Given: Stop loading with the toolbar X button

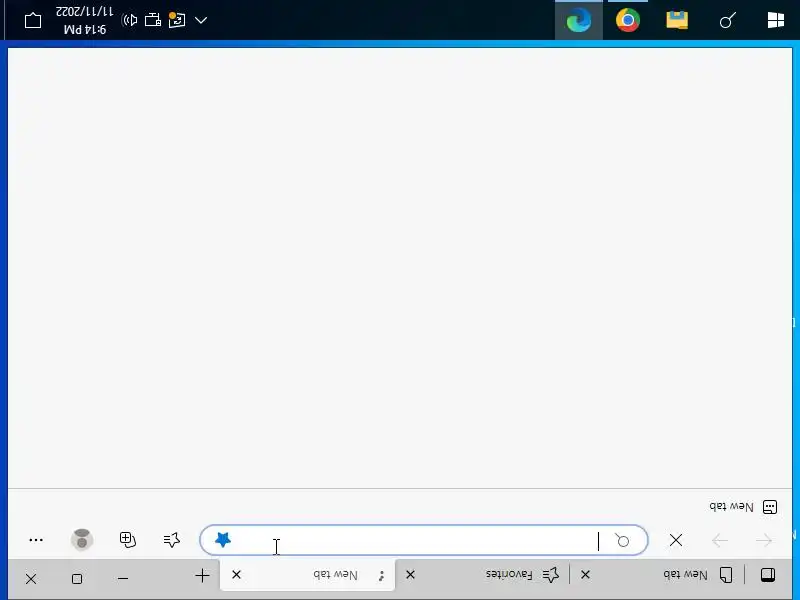Looking at the screenshot, I should (x=676, y=540).
